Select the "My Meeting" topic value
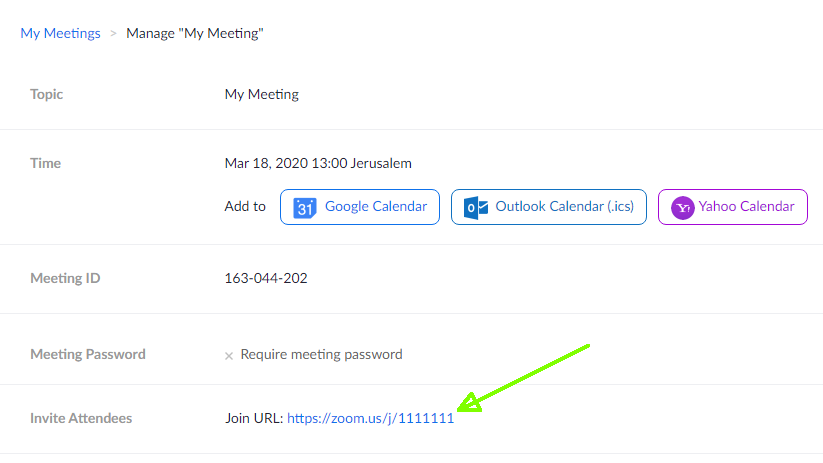This screenshot has height=463, width=823. click(261, 94)
